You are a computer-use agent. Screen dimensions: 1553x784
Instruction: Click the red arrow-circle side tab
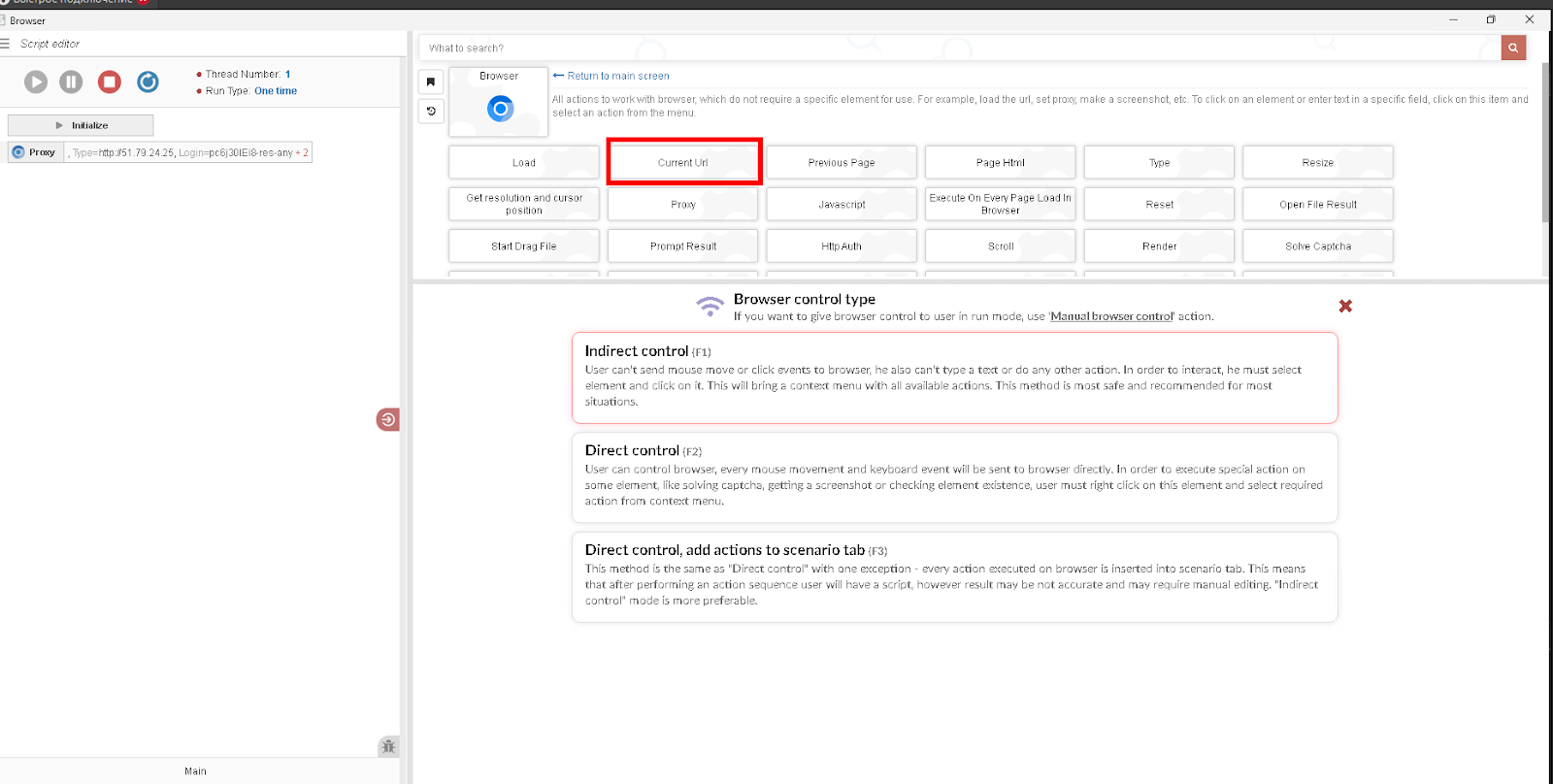(387, 419)
